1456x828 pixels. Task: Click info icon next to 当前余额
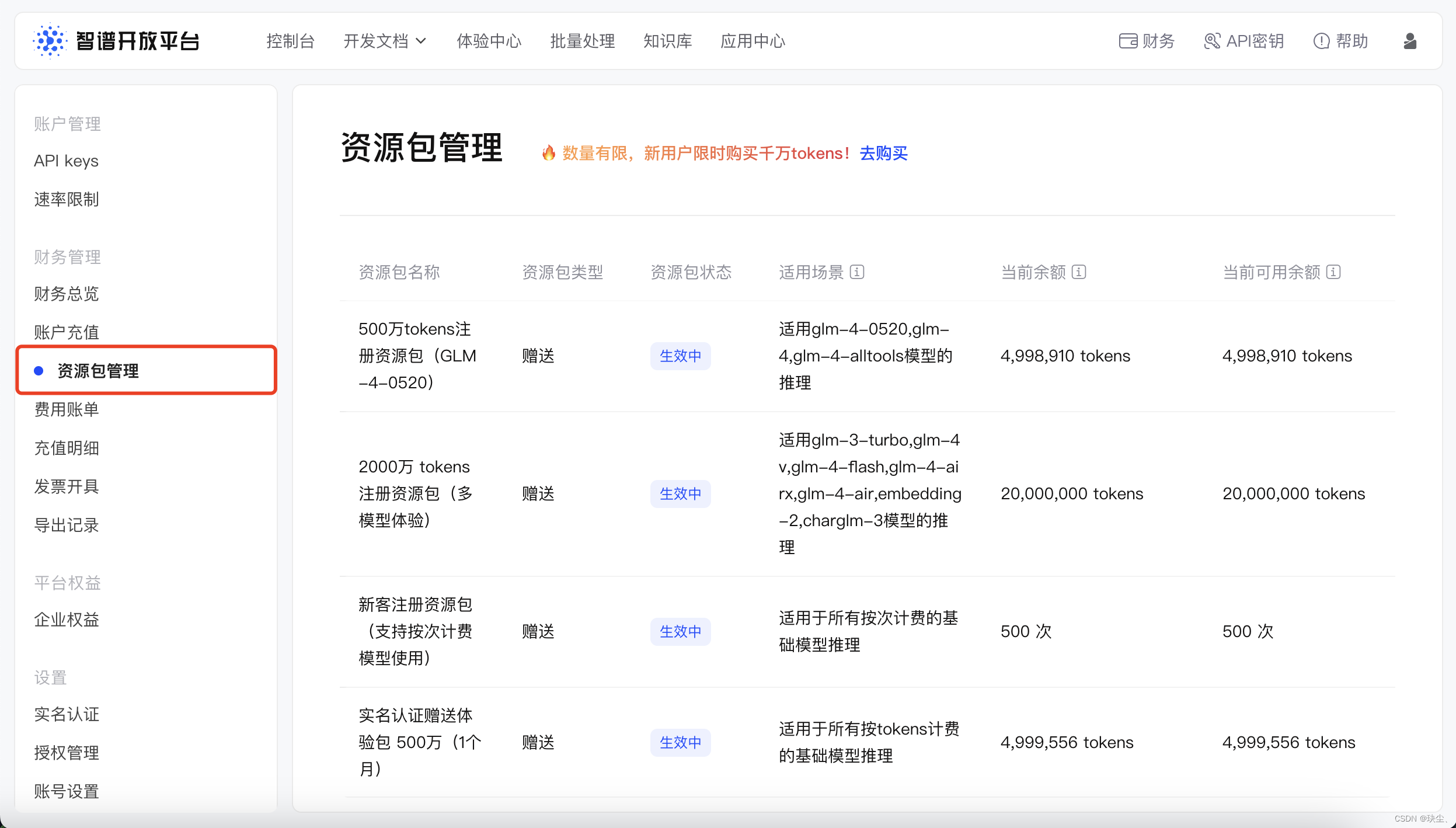point(1079,272)
